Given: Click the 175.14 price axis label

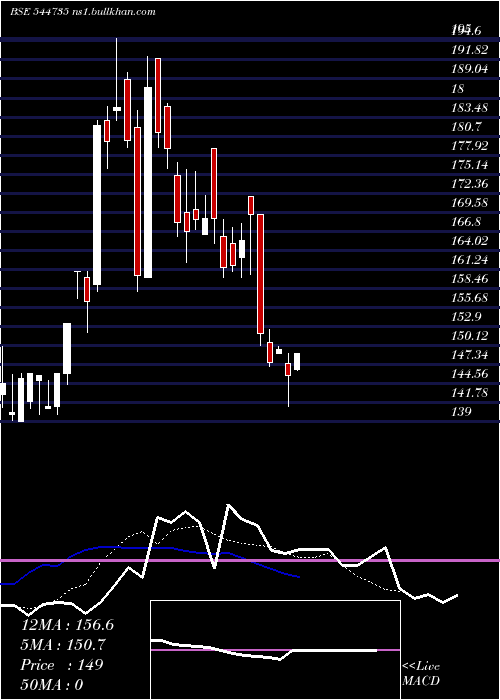Looking at the screenshot, I should coord(470,165).
